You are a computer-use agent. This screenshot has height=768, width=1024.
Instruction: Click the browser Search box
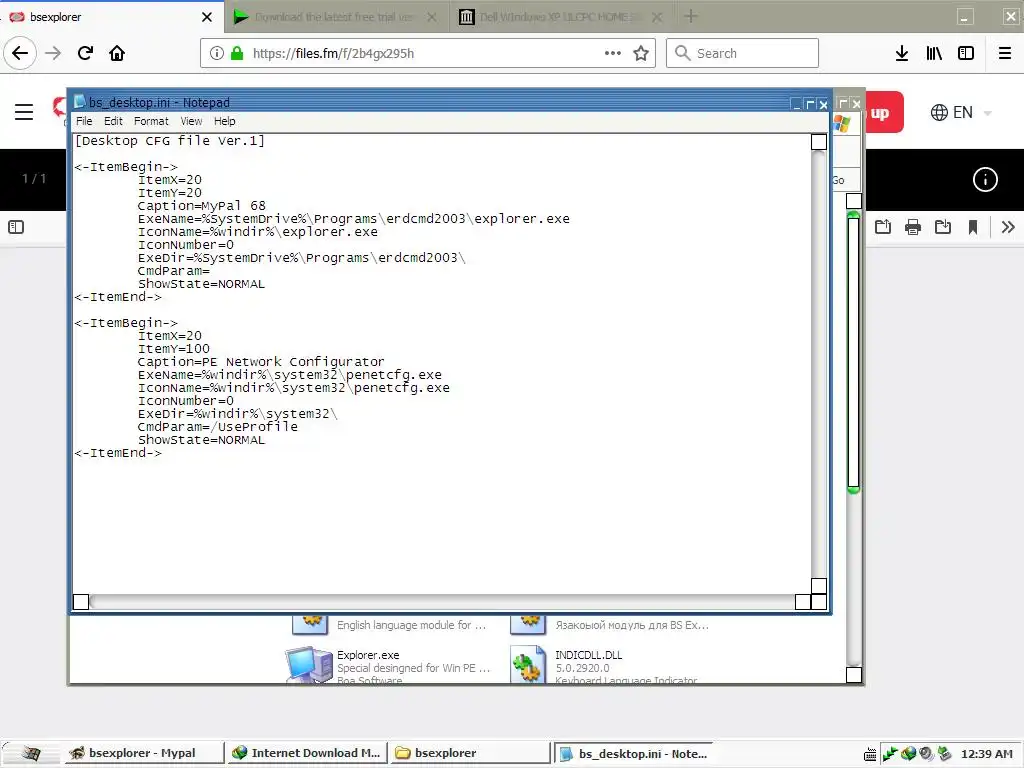point(743,53)
